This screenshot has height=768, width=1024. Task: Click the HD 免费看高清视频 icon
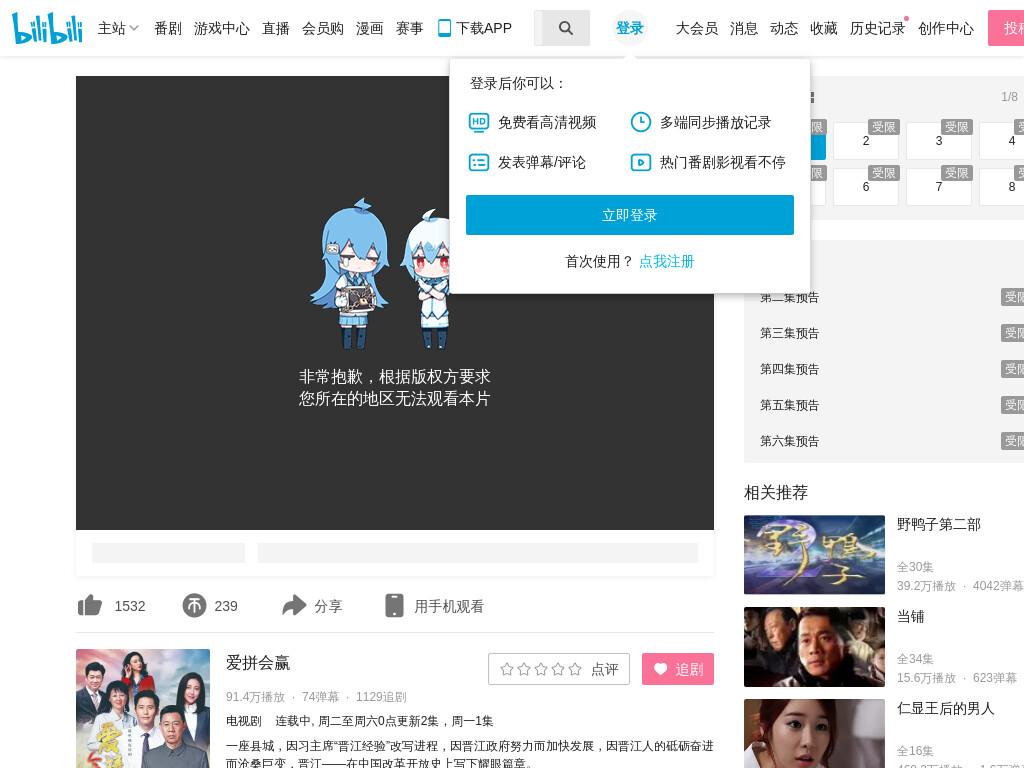point(479,122)
